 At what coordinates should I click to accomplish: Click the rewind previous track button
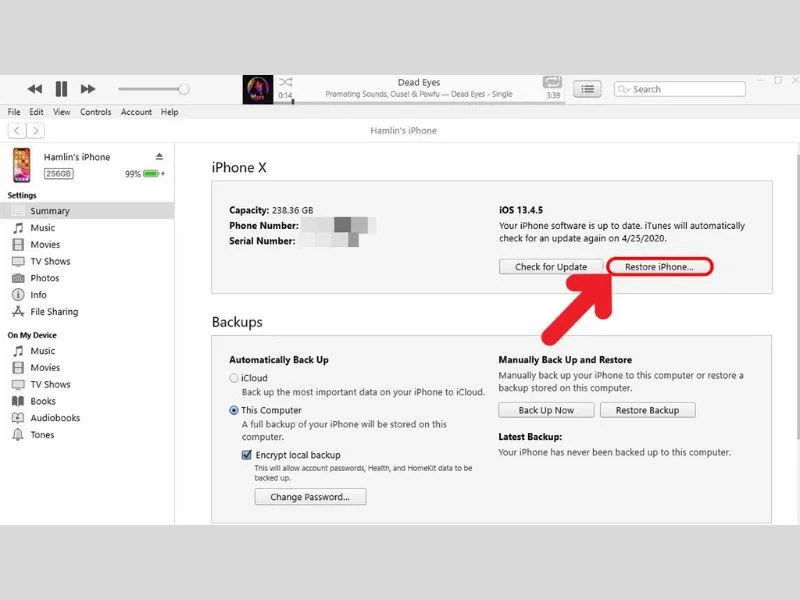(34, 89)
